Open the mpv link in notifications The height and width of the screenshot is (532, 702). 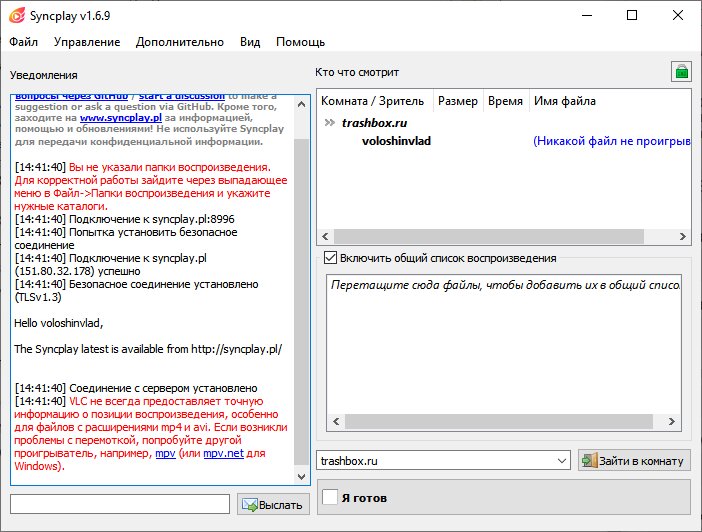[165, 453]
